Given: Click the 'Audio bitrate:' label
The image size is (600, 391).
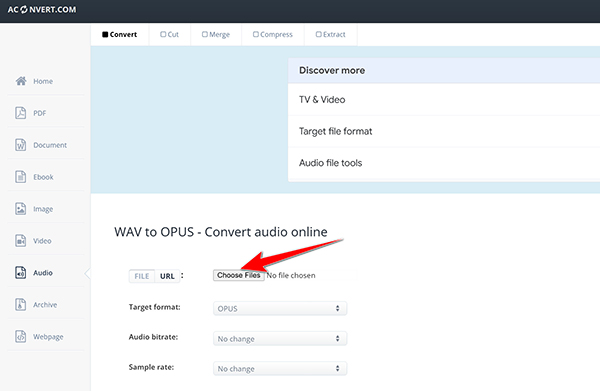Looking at the screenshot, I should pyautogui.click(x=153, y=337).
